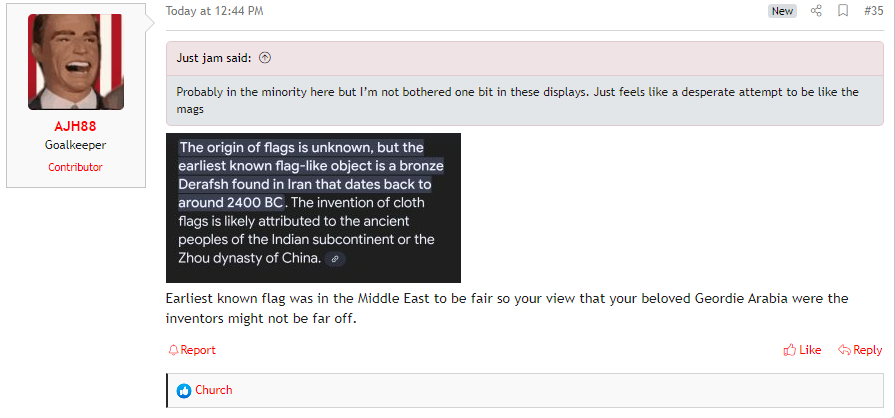Image resolution: width=895 pixels, height=418 pixels.
Task: Bookmark this post using the bookmark icon
Action: pos(842,11)
